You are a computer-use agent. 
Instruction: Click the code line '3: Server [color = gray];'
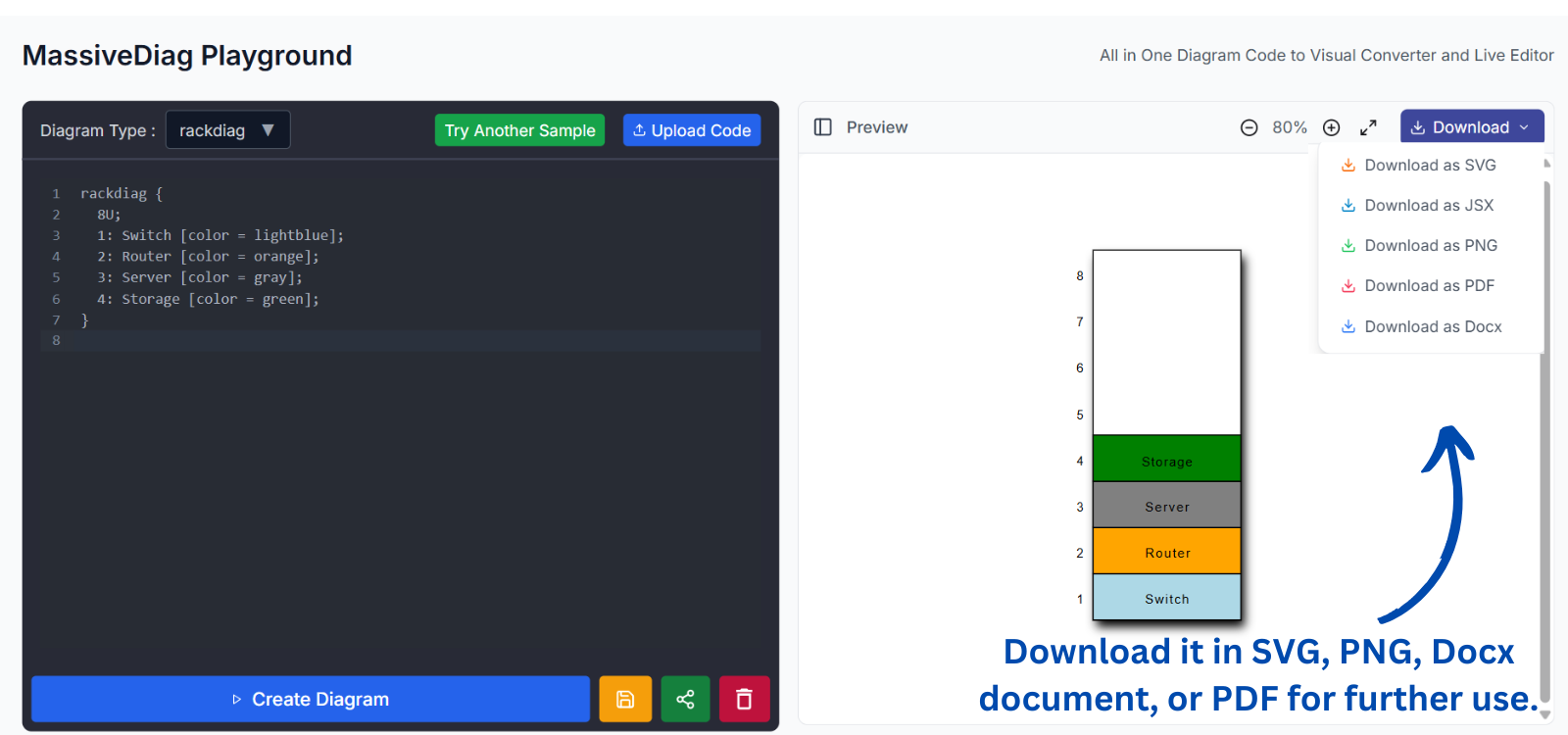[x=200, y=277]
